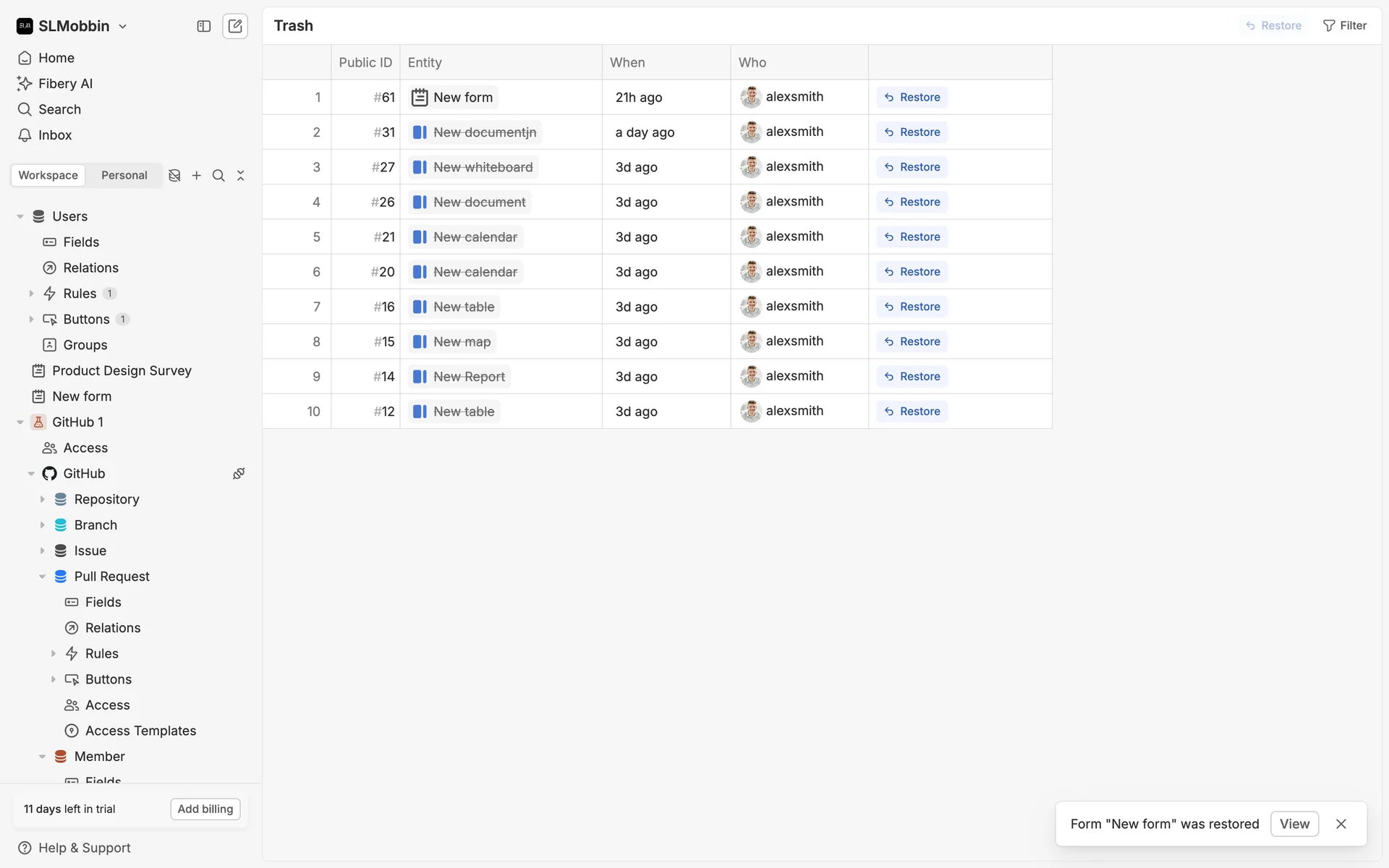
Task: Switch to the Workspace tab
Action: coord(48,176)
